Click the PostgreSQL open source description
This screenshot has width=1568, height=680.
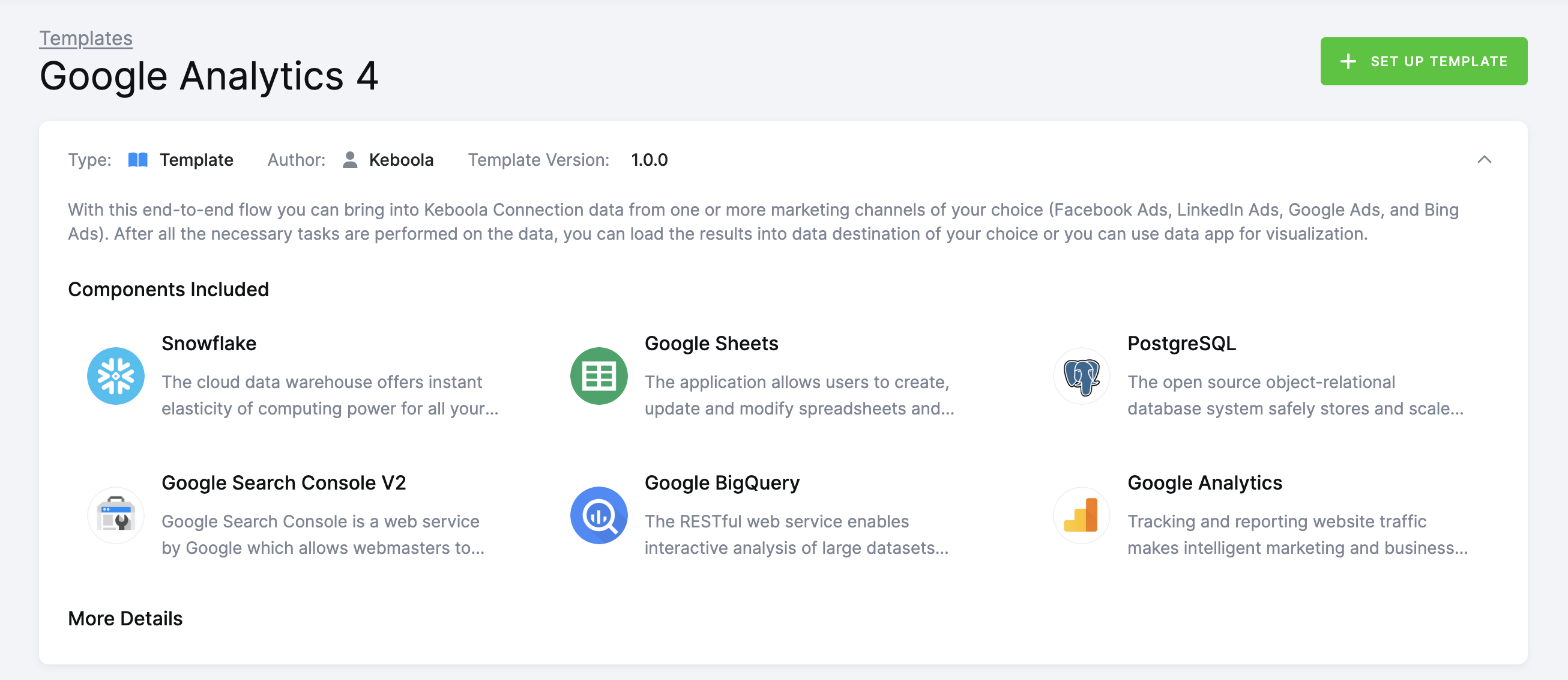1295,395
